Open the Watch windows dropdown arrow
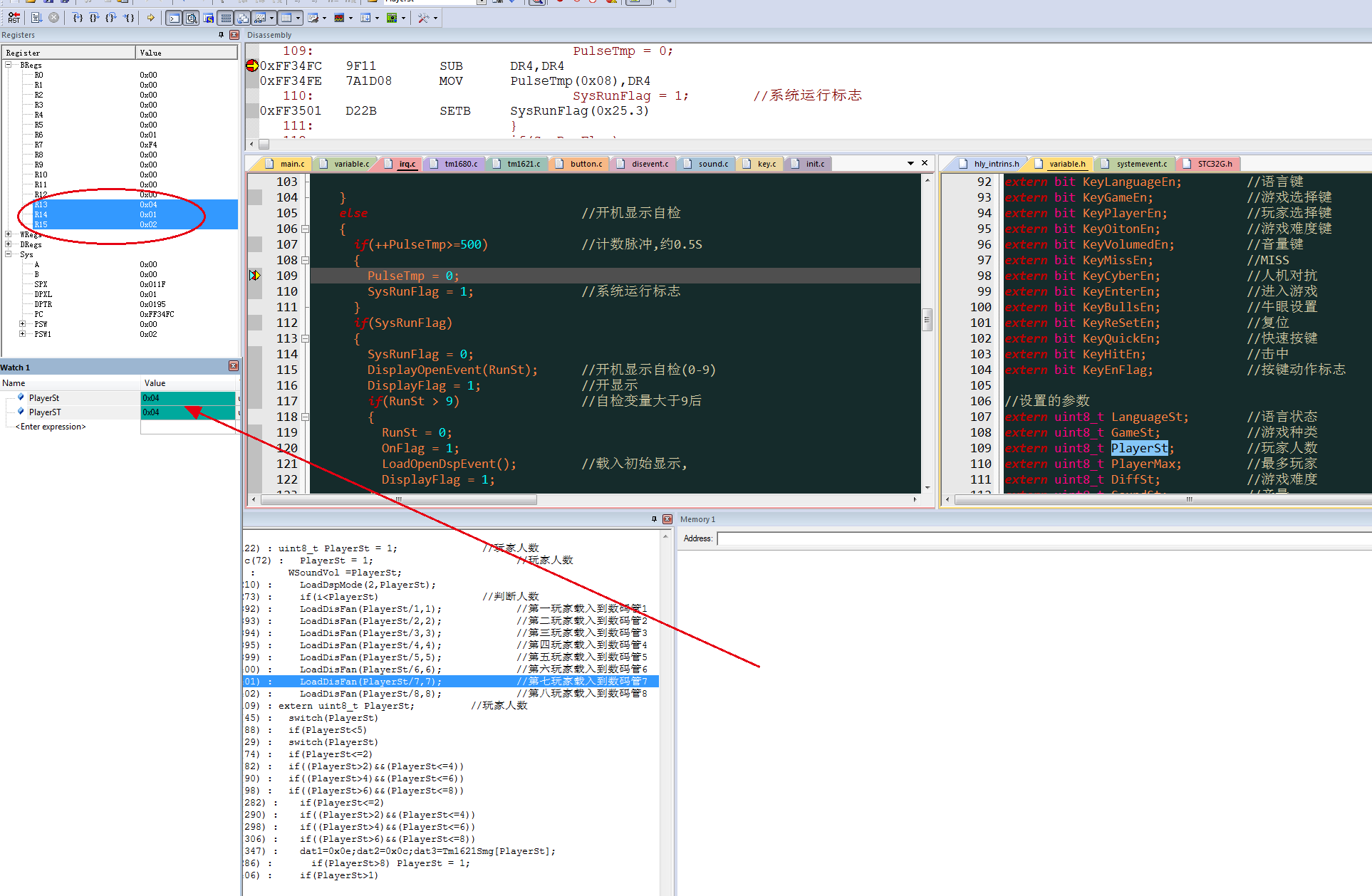This screenshot has height=896, width=1372. (271, 18)
